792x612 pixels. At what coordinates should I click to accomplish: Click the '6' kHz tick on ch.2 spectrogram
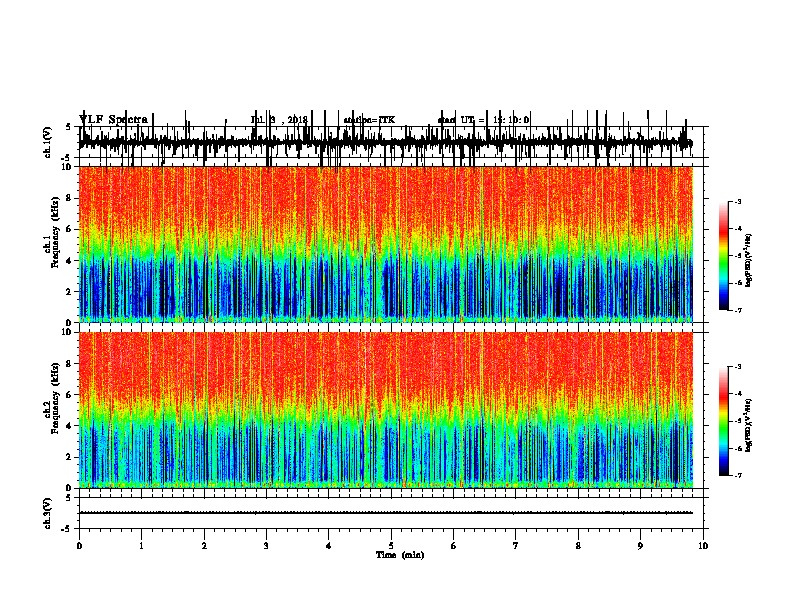(x=69, y=395)
